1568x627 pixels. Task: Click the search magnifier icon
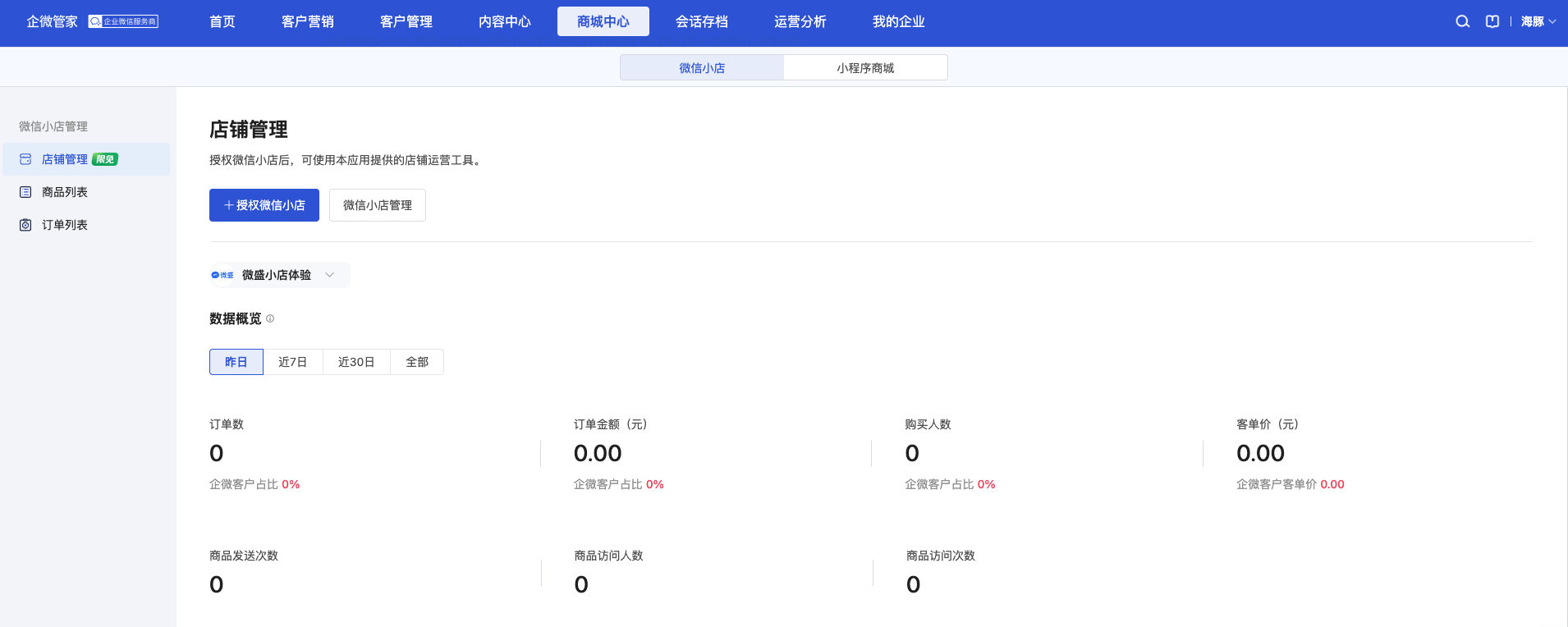coord(1462,21)
